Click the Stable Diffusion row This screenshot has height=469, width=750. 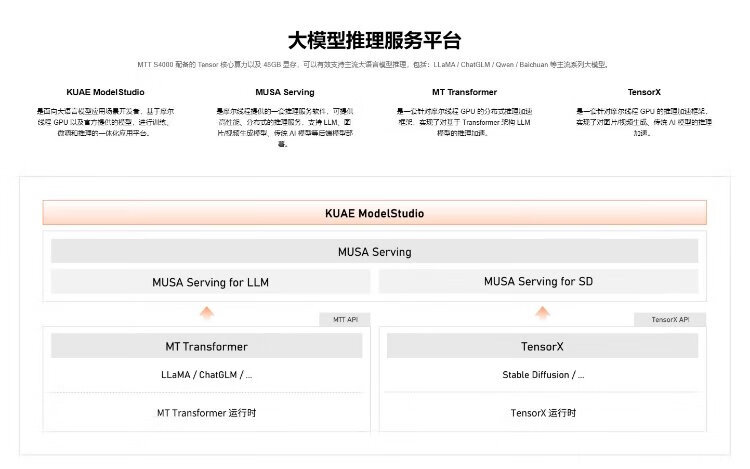(x=545, y=375)
